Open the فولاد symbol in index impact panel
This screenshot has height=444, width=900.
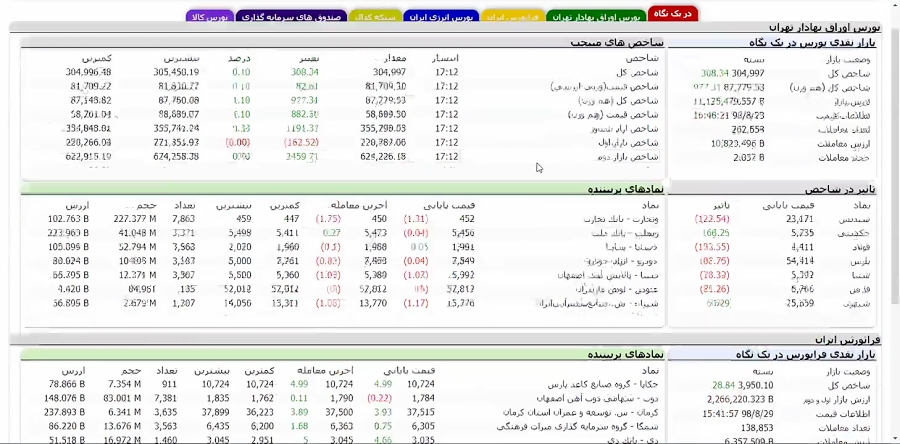tap(862, 247)
